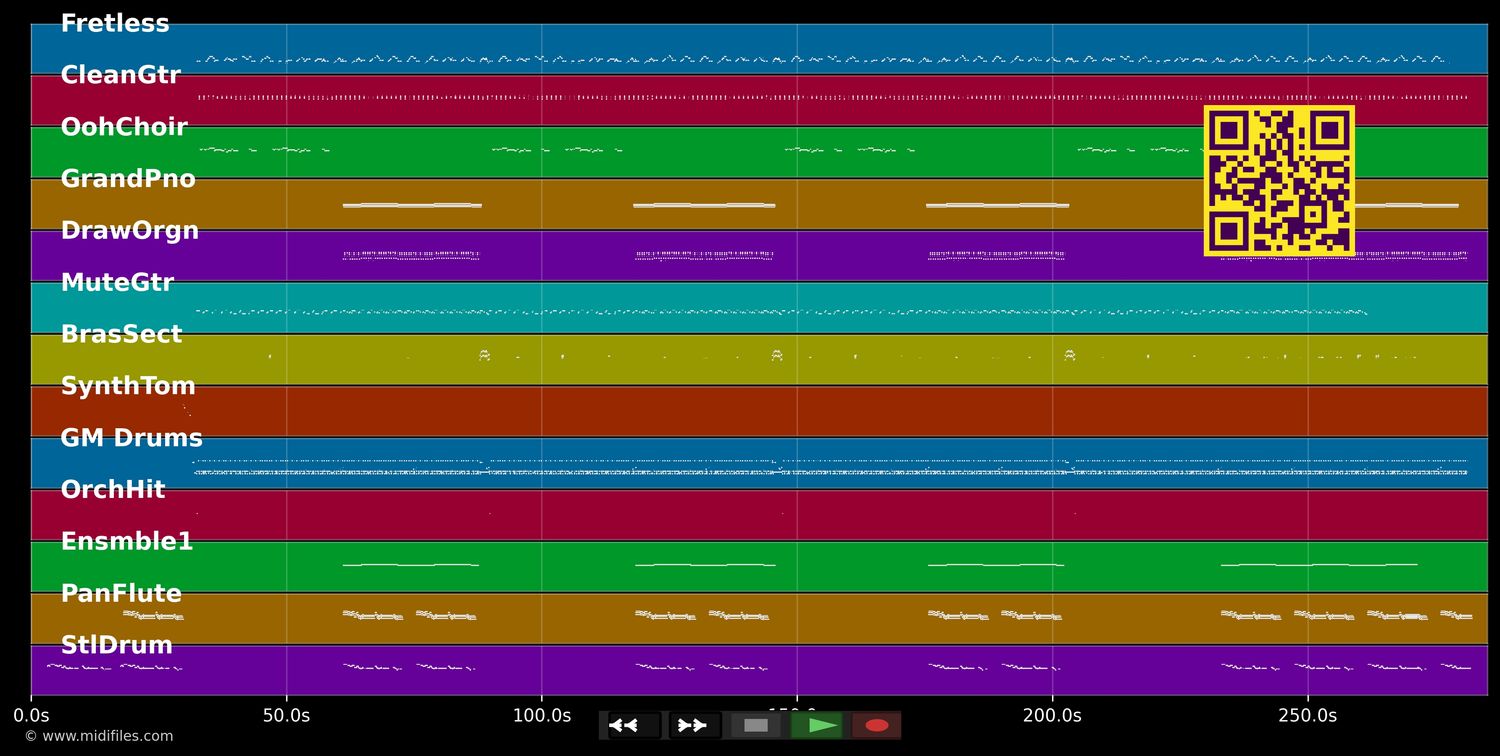Select the OohChoir track label
This screenshot has width=1500, height=756.
pos(124,128)
